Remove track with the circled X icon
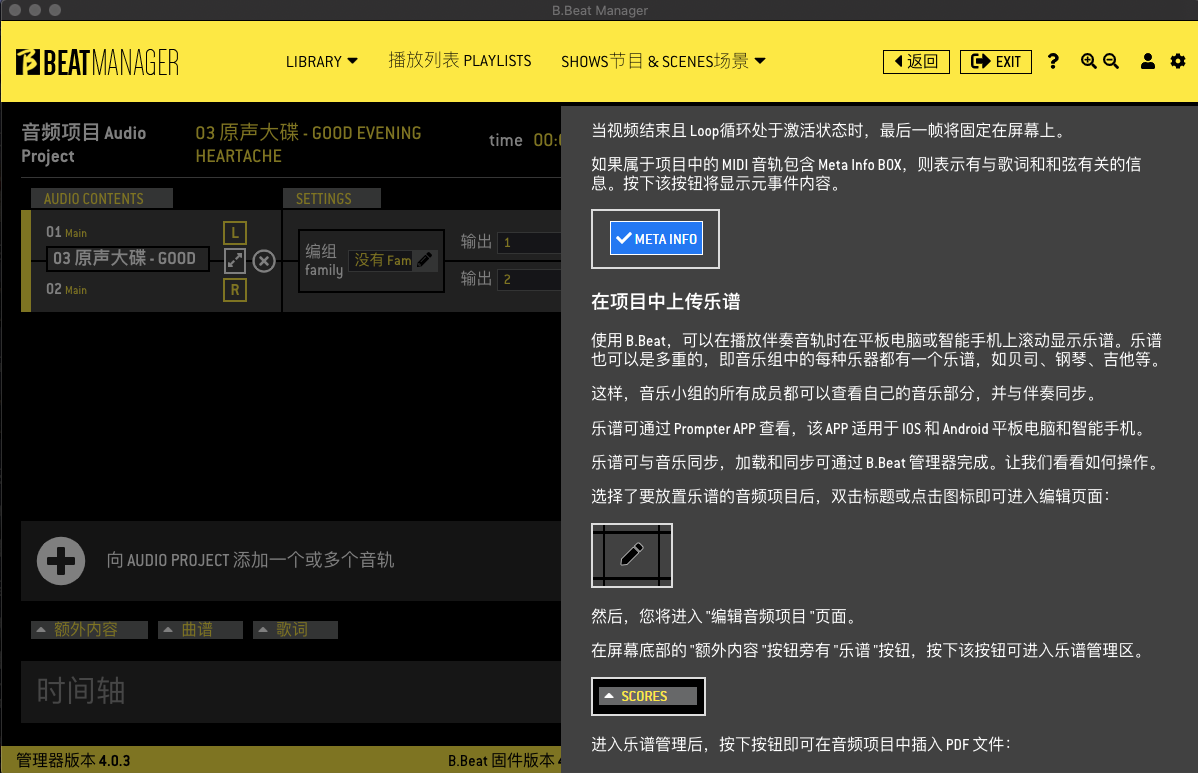Viewport: 1198px width, 773px height. pyautogui.click(x=264, y=261)
